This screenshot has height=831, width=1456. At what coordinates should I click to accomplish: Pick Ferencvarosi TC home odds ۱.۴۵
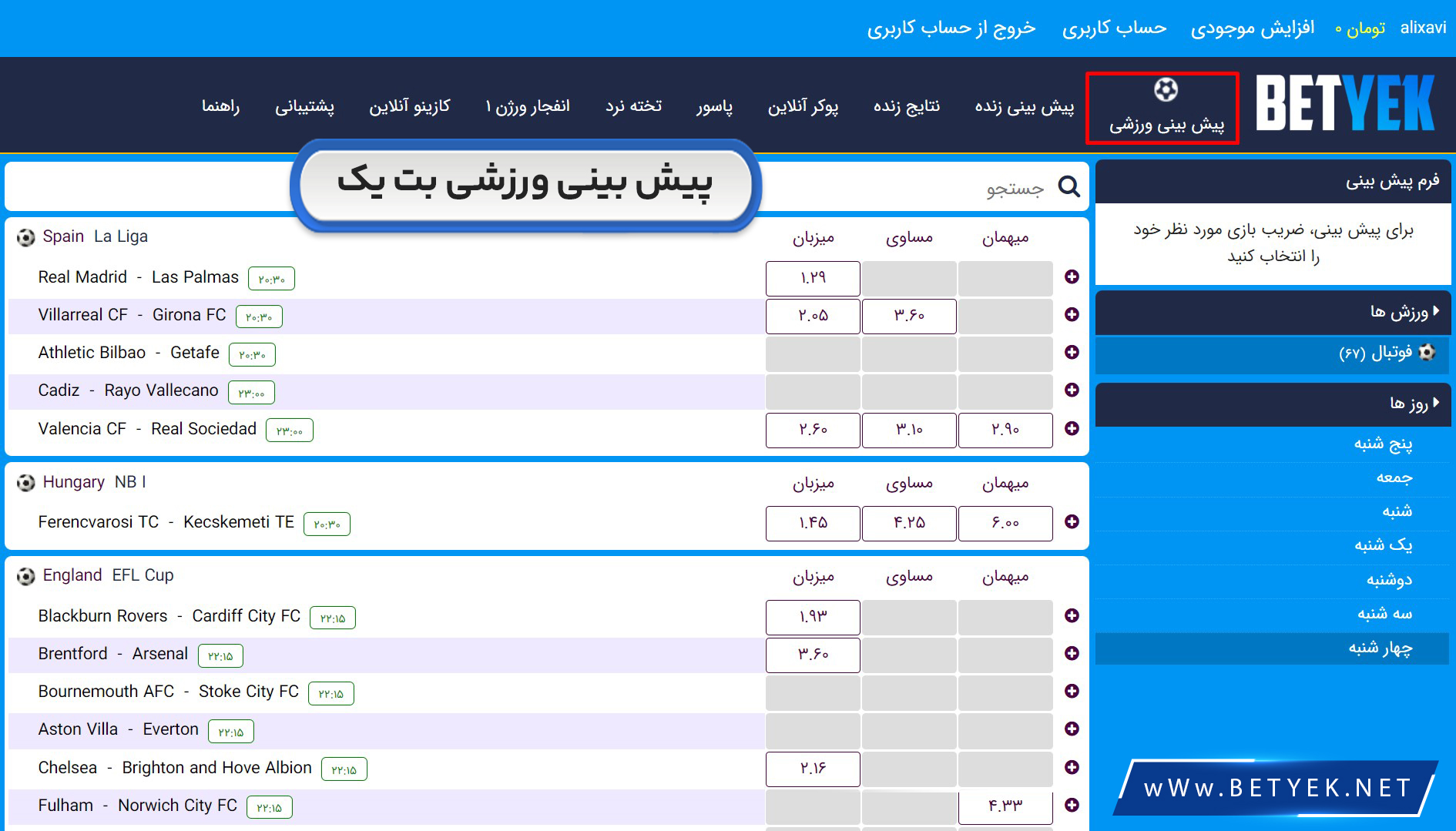[813, 523]
